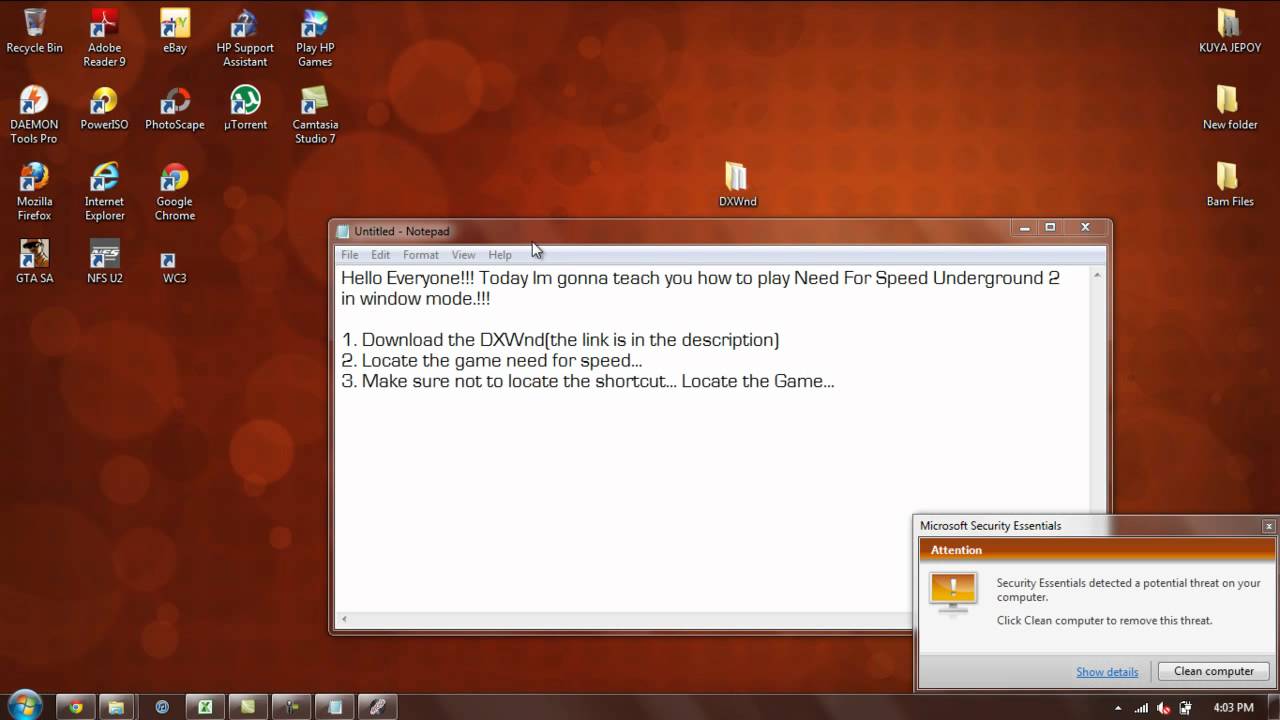Select the Adobe Reader 9 desktop shortcut
1280x720 pixels.
click(104, 38)
